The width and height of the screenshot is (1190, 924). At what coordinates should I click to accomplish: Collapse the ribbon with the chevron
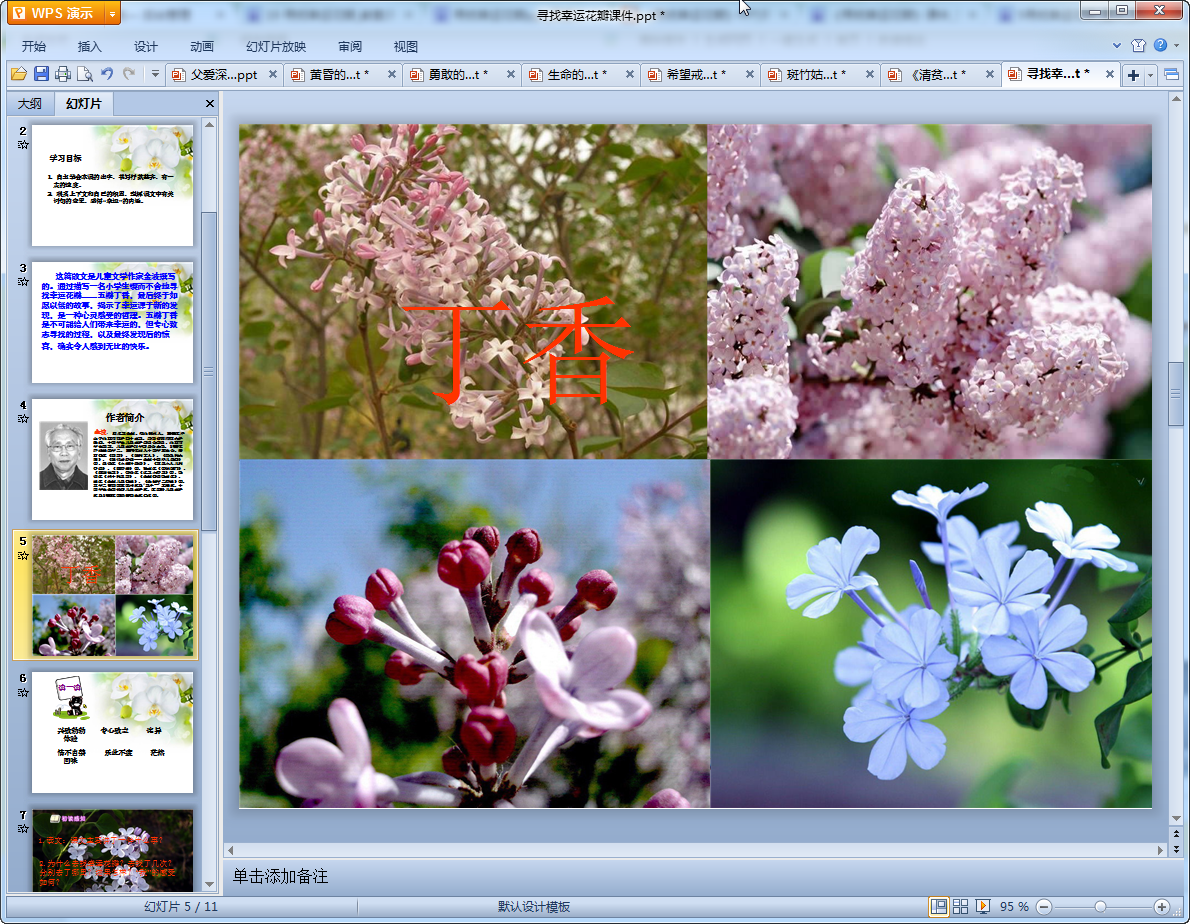[x=1116, y=46]
